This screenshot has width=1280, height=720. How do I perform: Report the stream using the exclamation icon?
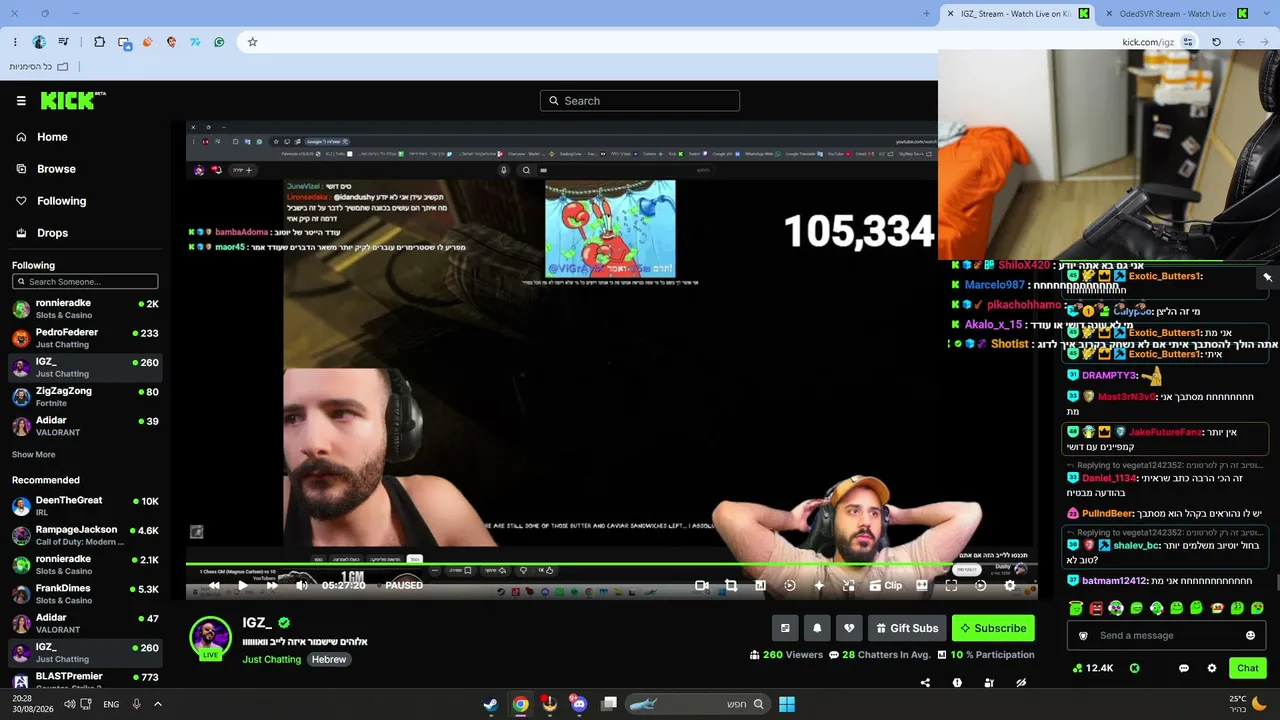pyautogui.click(x=957, y=683)
